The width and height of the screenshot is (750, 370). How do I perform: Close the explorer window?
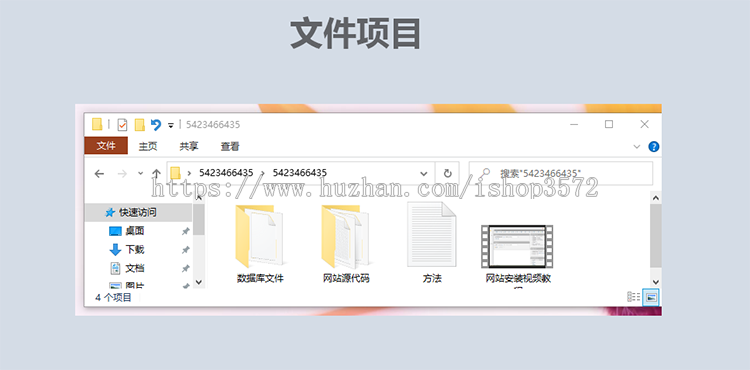pyautogui.click(x=644, y=124)
